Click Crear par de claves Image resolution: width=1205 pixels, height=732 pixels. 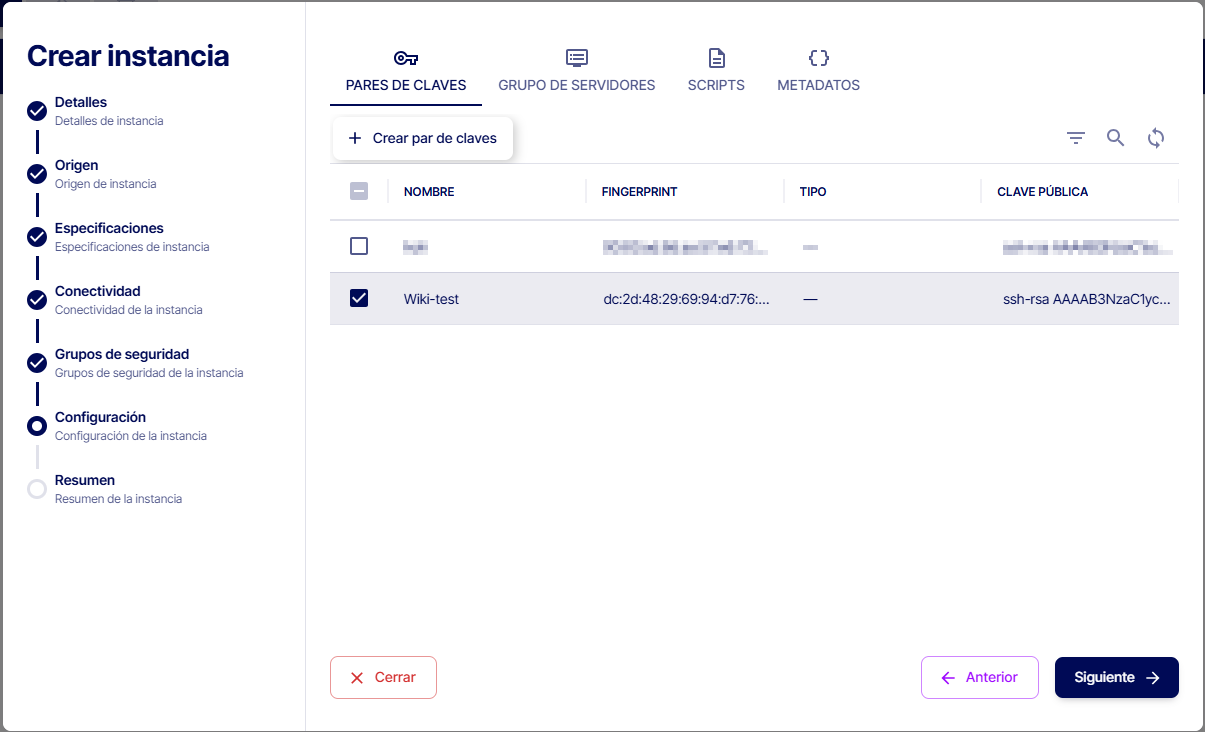click(x=423, y=138)
